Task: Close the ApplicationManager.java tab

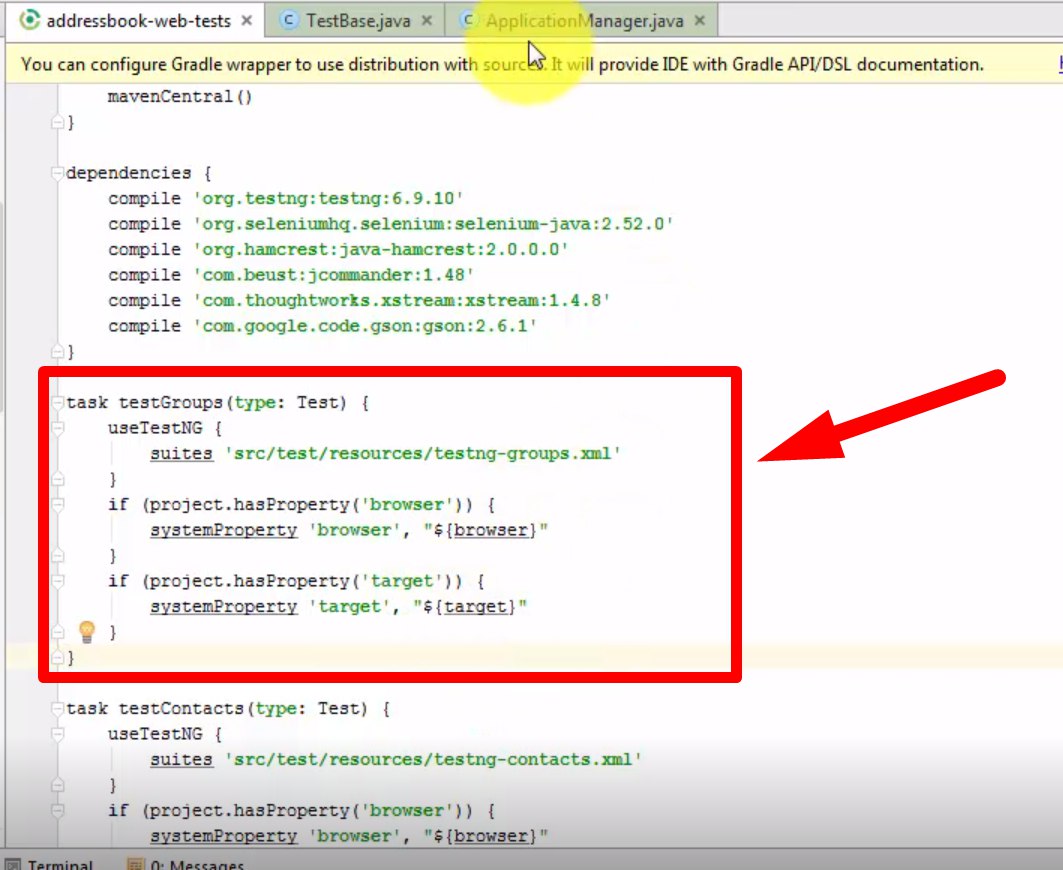Action: pos(700,21)
